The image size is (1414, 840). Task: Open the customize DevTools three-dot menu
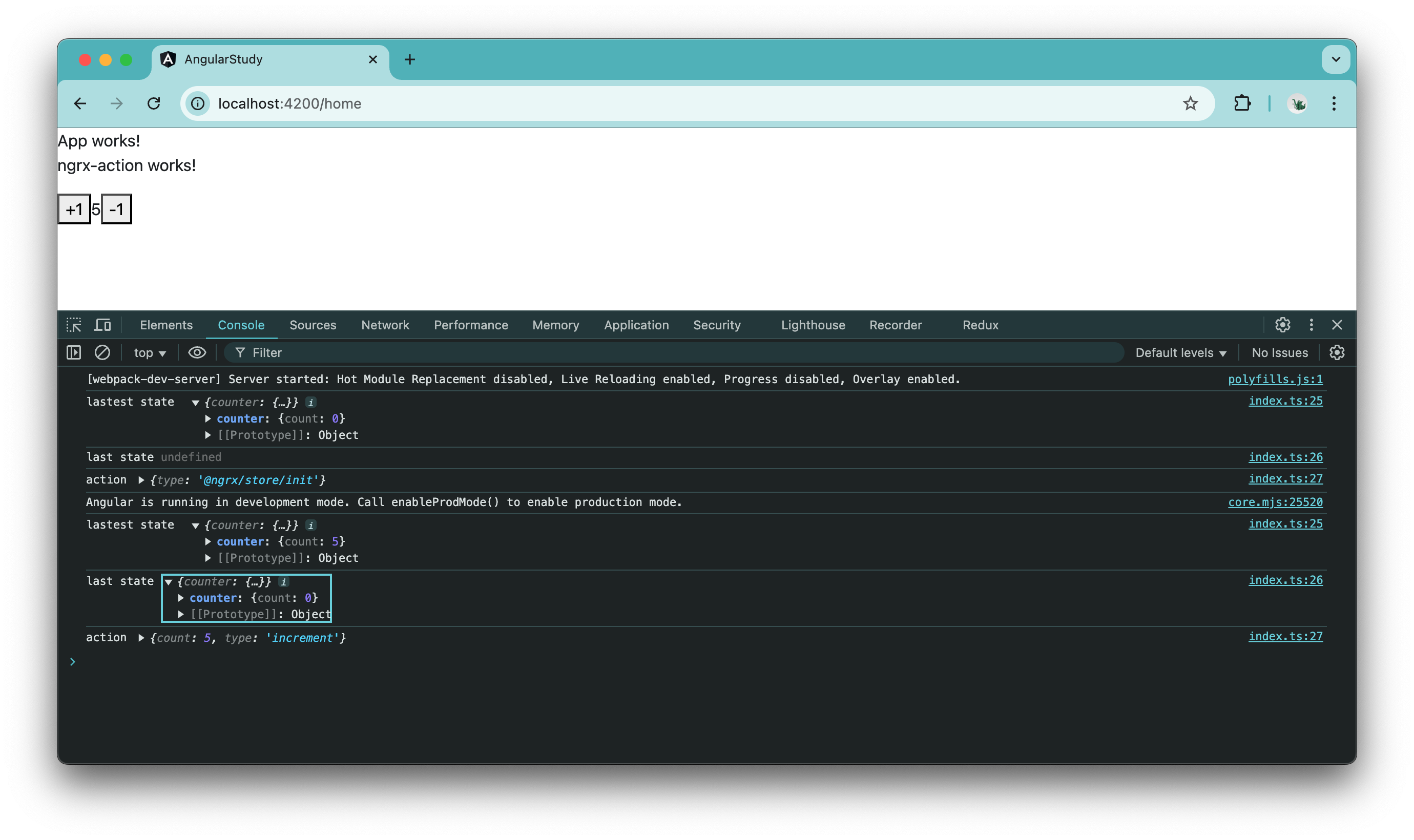pyautogui.click(x=1312, y=325)
